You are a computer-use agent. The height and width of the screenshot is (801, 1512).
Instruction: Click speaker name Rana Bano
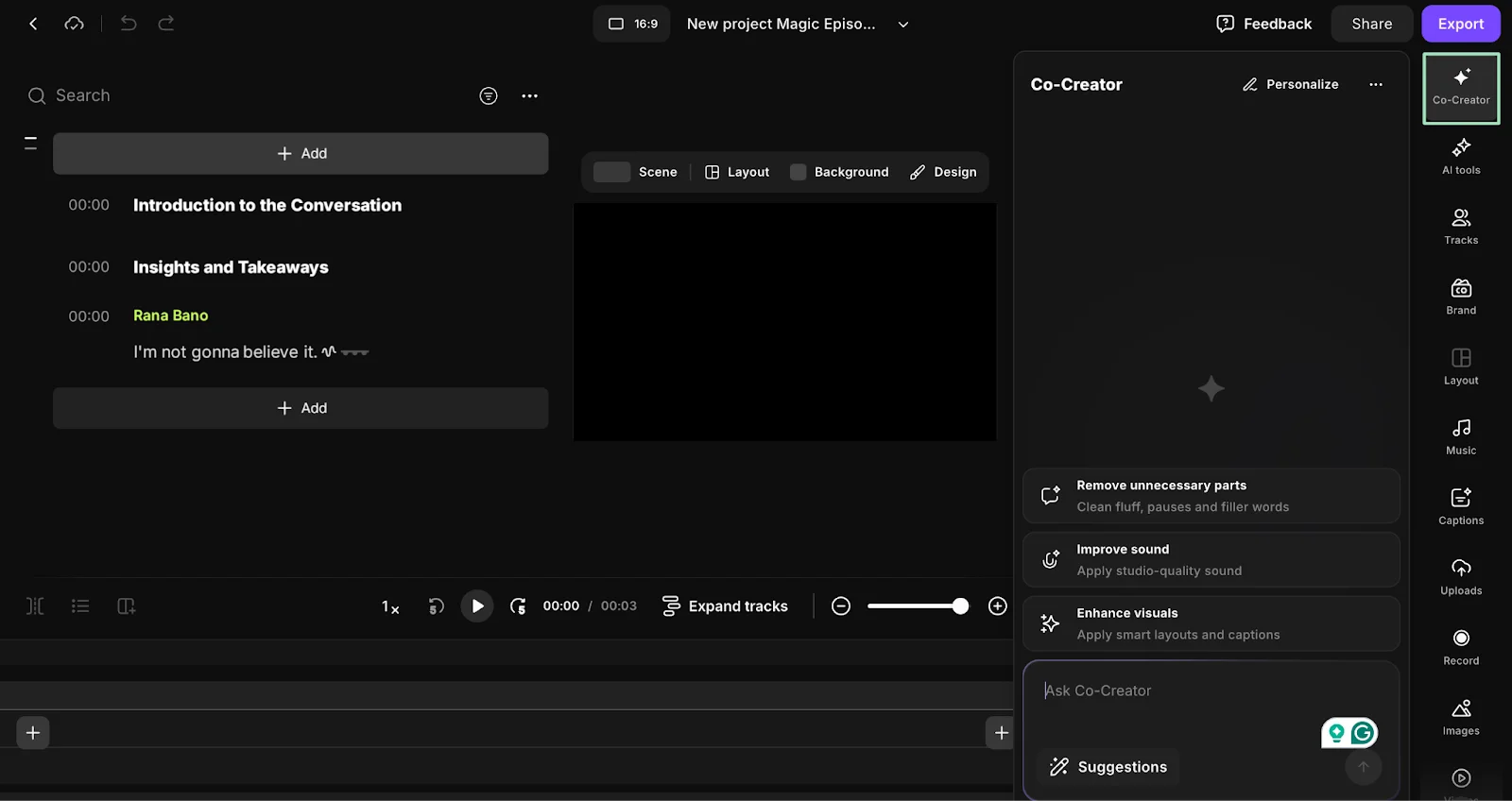[x=170, y=315]
